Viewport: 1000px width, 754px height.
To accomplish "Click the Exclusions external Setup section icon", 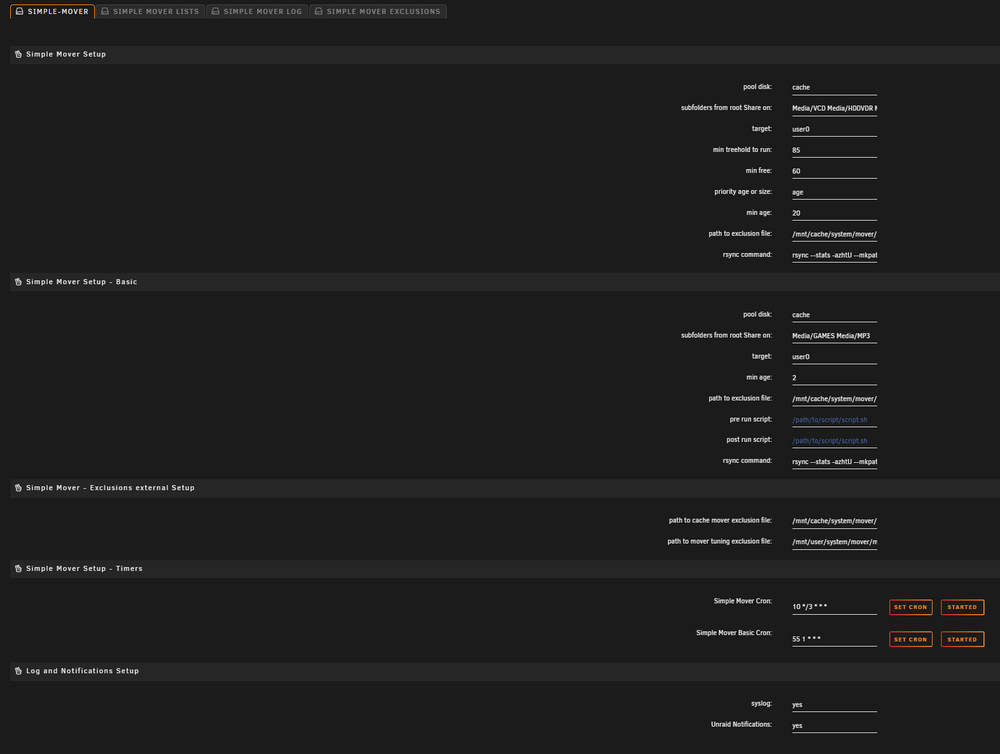I will [x=18, y=488].
